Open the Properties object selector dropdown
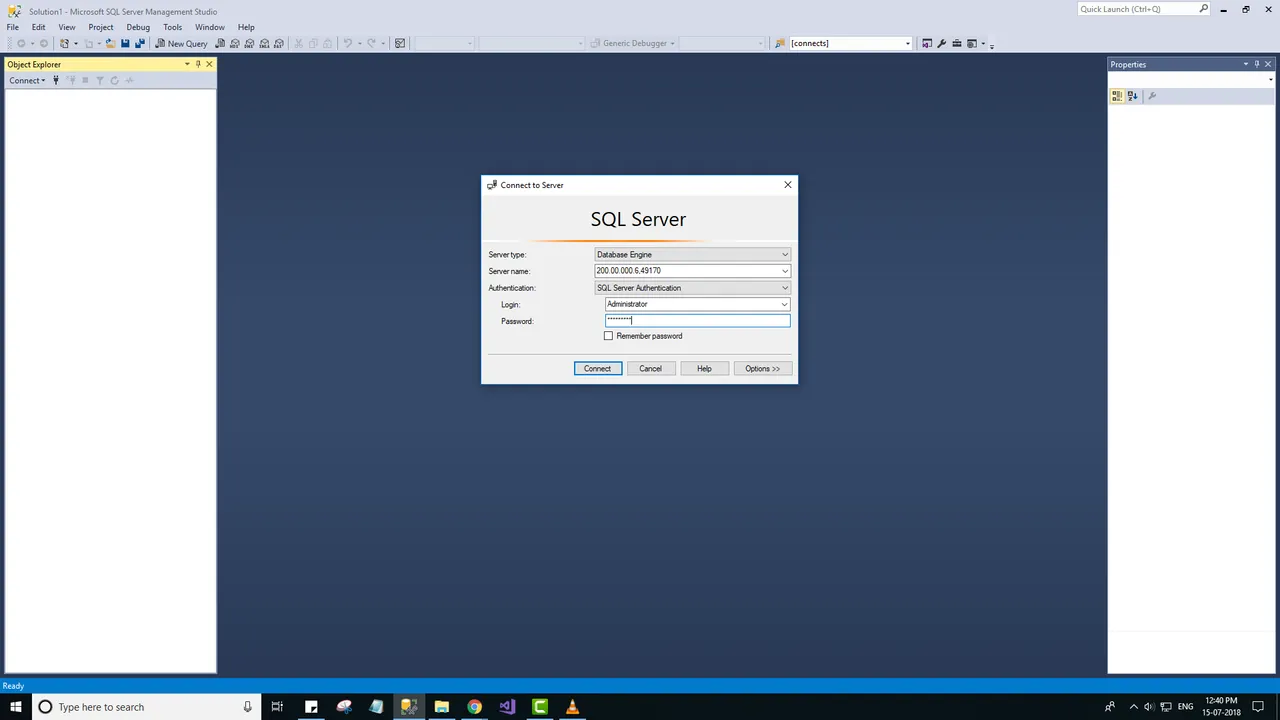 pyautogui.click(x=1271, y=80)
